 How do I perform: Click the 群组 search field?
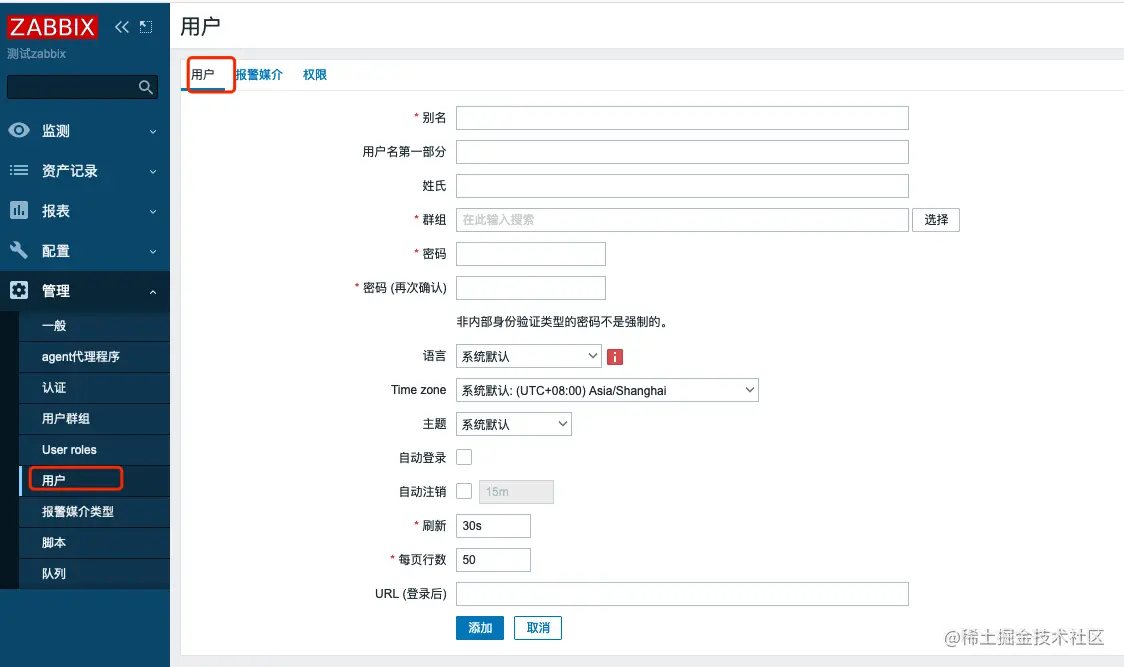[682, 219]
